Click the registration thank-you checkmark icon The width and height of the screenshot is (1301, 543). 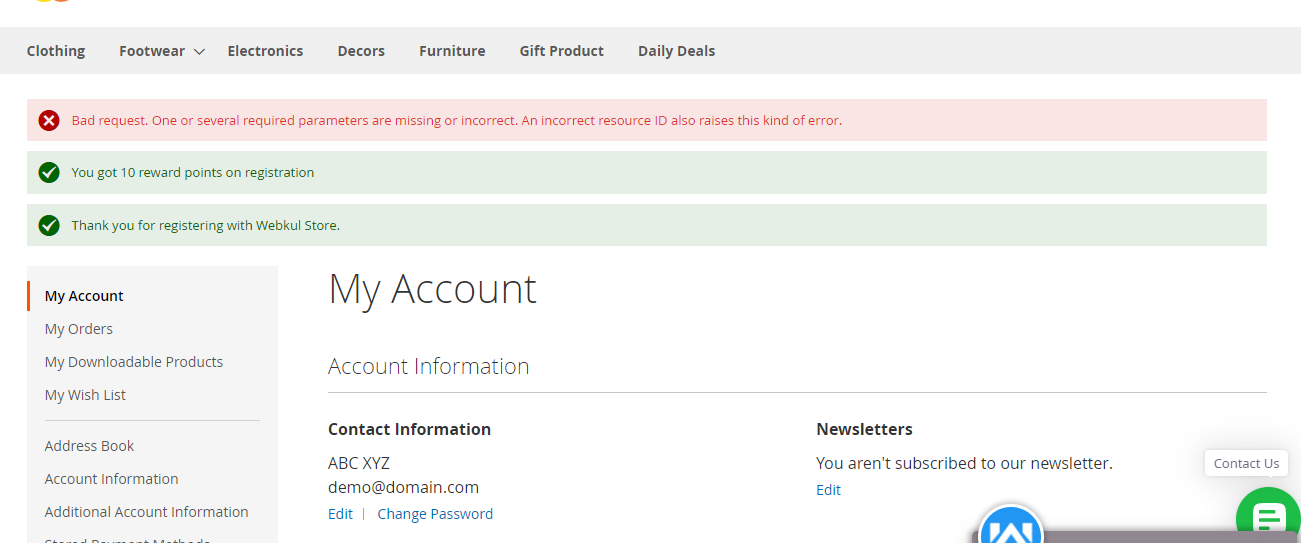coord(49,226)
